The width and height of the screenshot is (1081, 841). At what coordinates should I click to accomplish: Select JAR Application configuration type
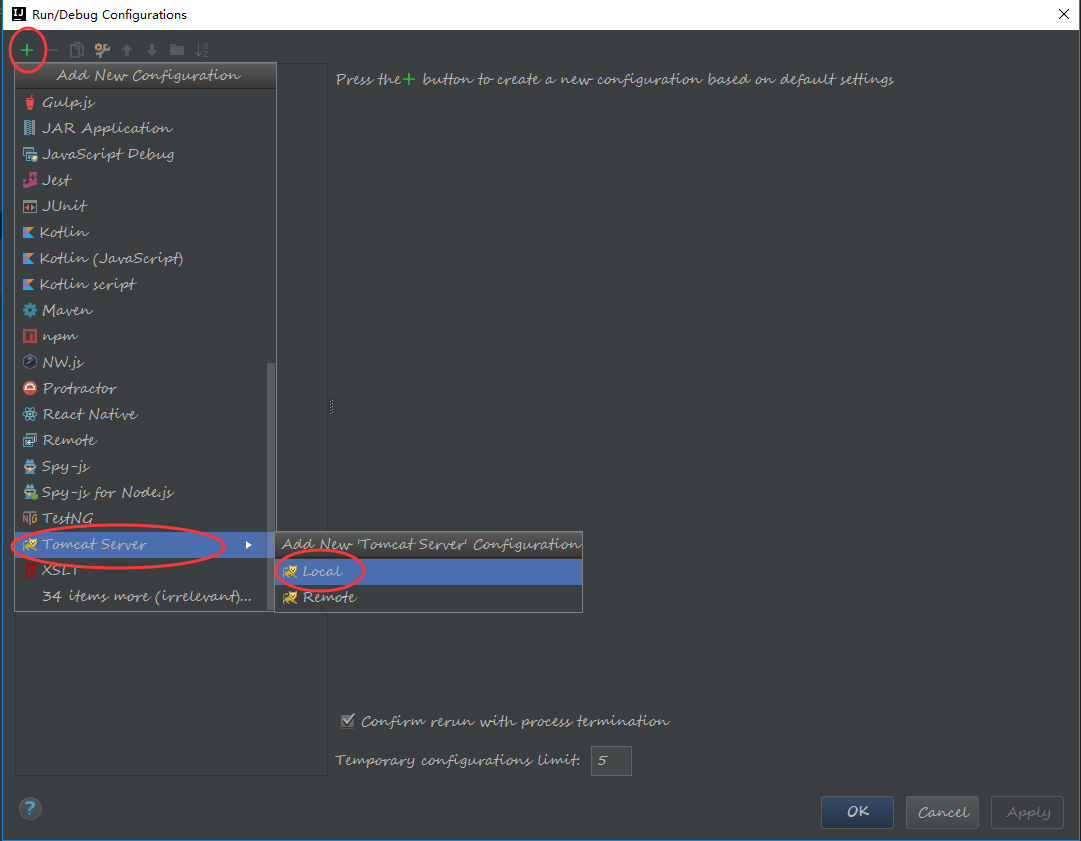coord(145,128)
